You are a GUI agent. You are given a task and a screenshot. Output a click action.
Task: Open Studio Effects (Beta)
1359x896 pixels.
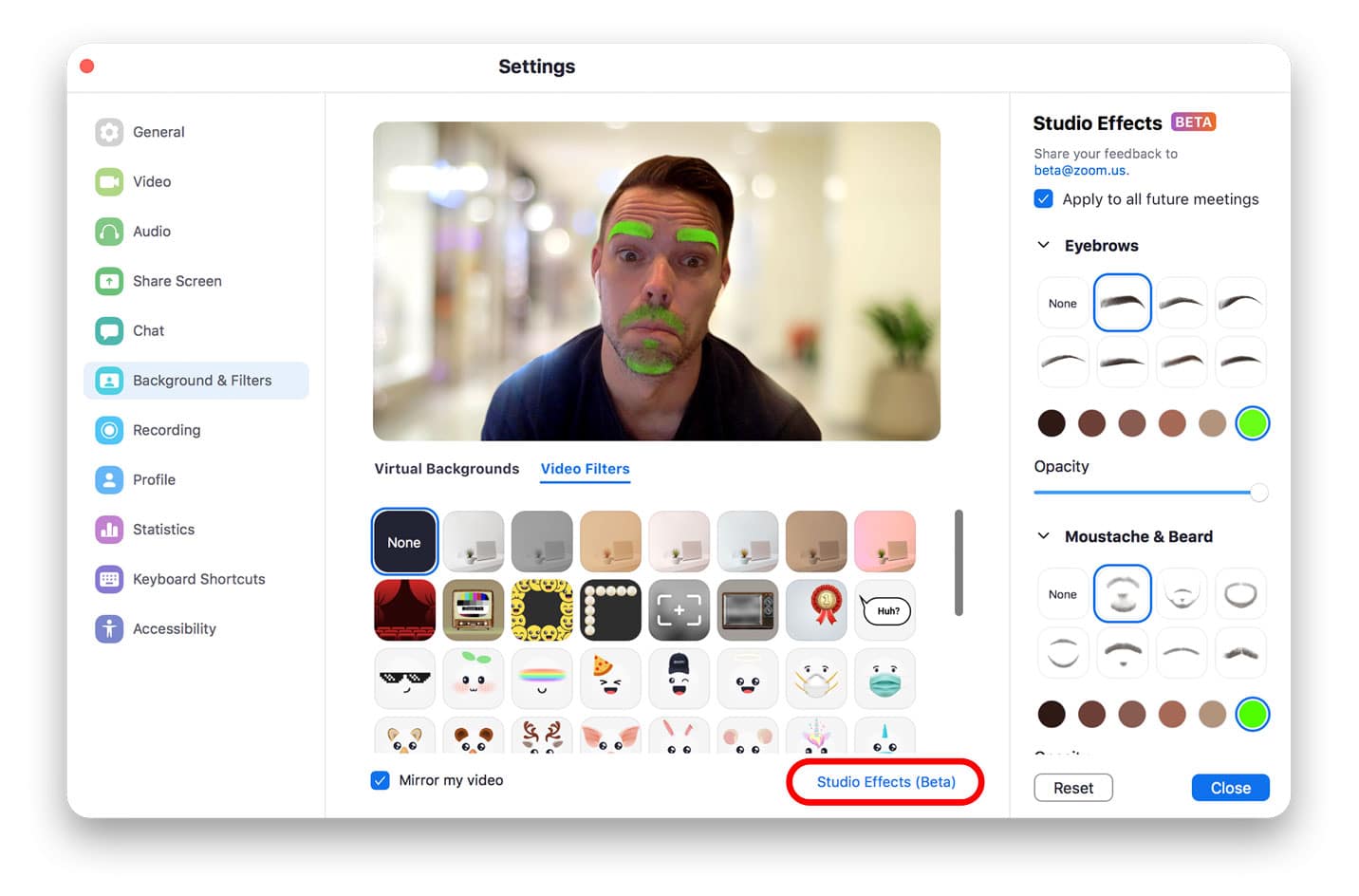coord(885,782)
